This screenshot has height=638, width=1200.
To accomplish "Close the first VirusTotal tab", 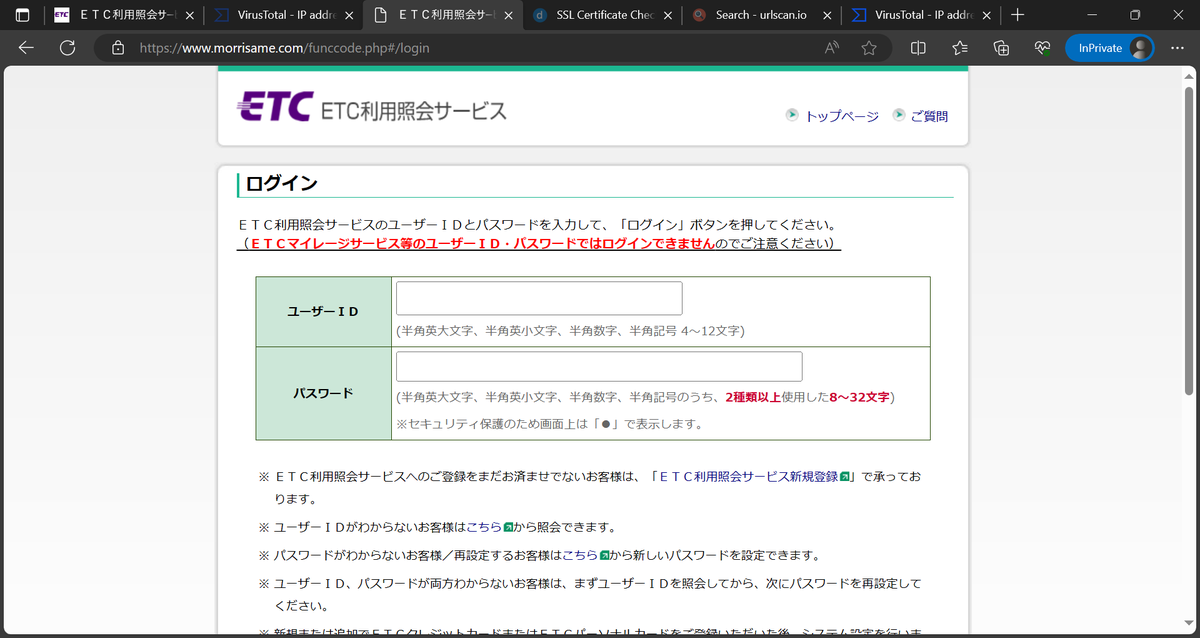I will point(350,15).
